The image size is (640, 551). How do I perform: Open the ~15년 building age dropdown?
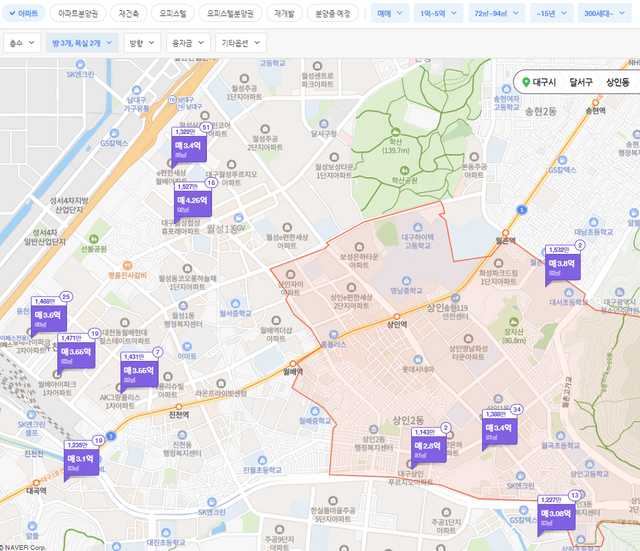point(551,13)
